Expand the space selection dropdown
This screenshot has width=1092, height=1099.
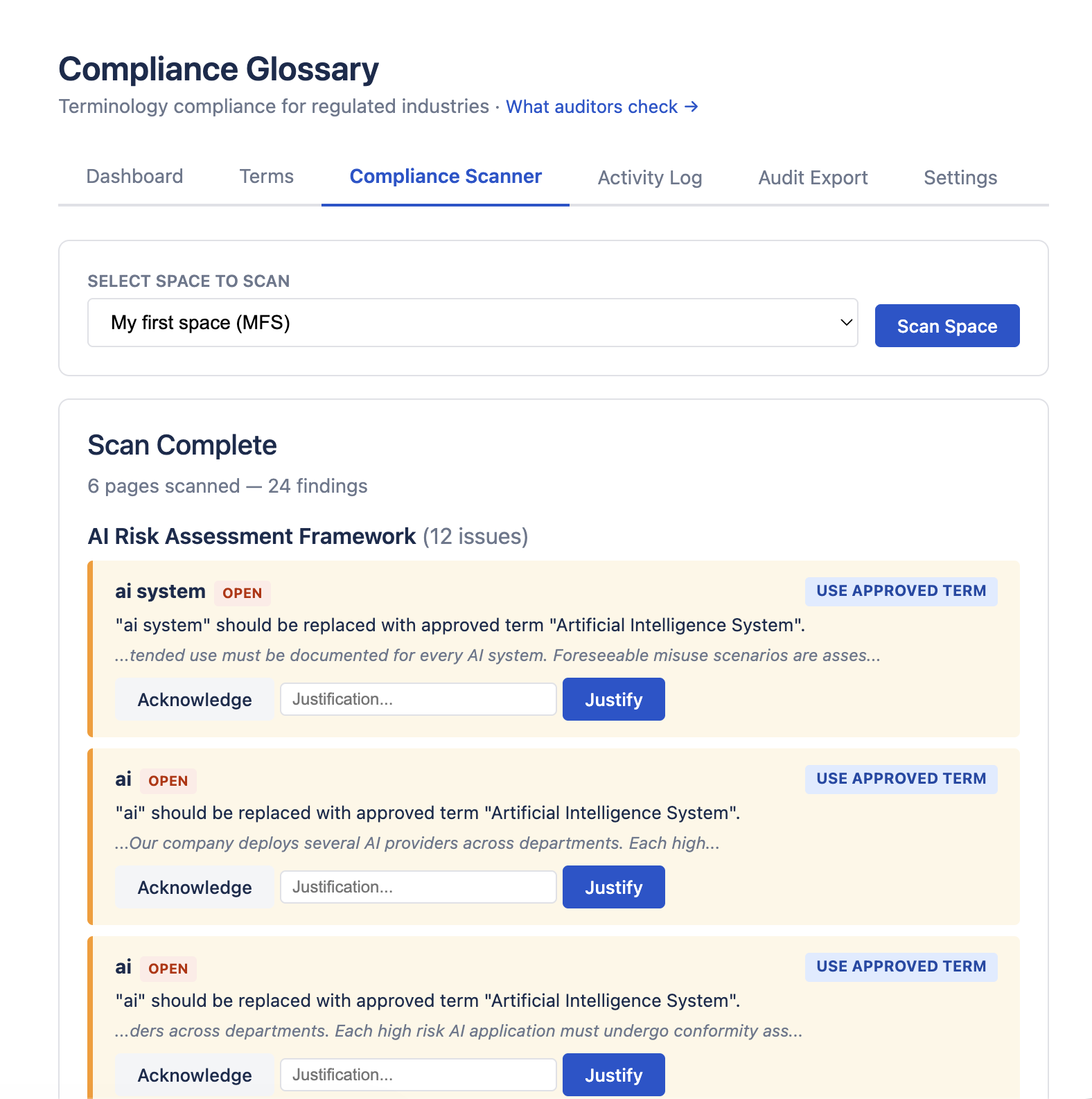click(x=473, y=323)
